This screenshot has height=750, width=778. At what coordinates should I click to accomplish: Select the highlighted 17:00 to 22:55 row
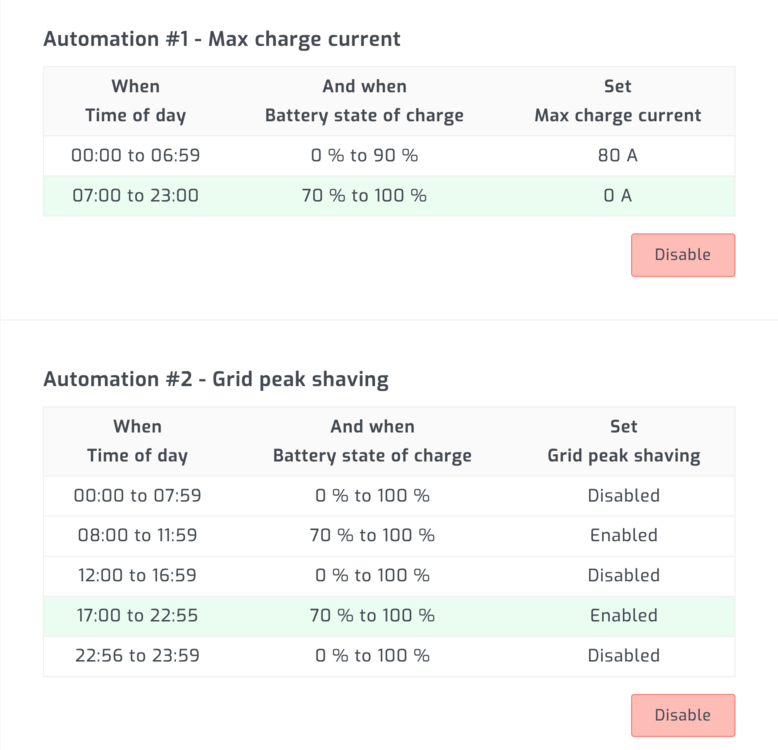137,615
